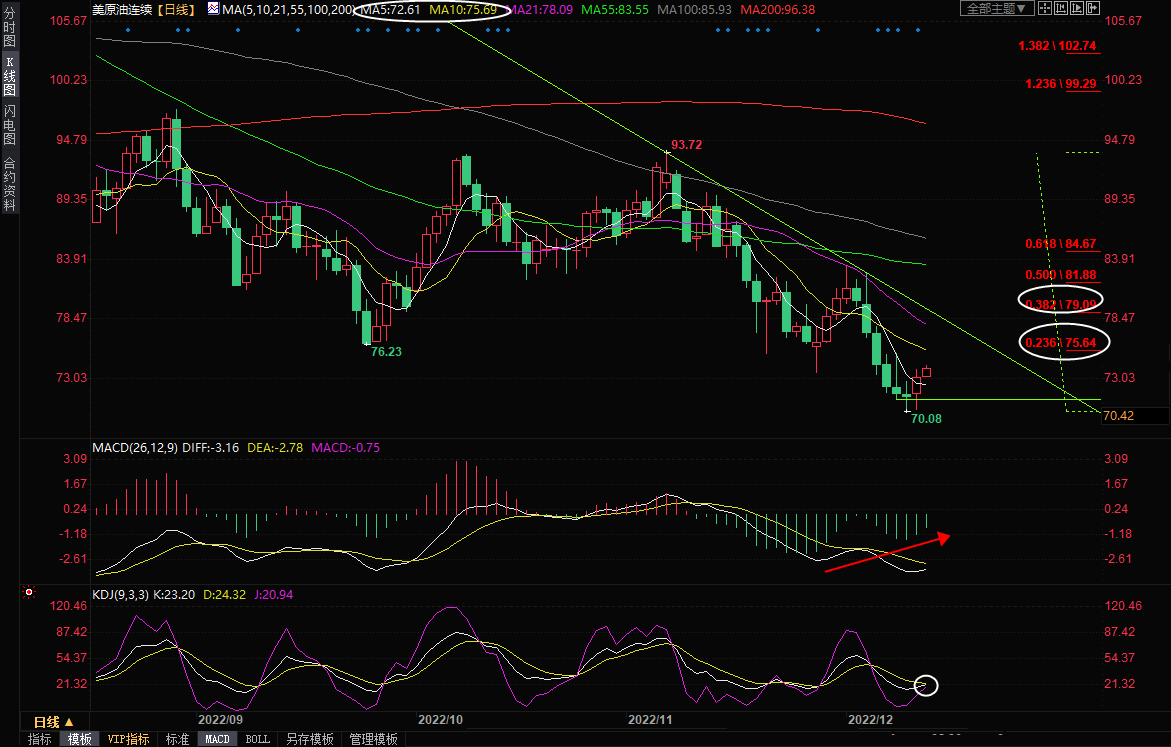Click the 管理模板 button
The image size is (1171, 747).
(373, 739)
